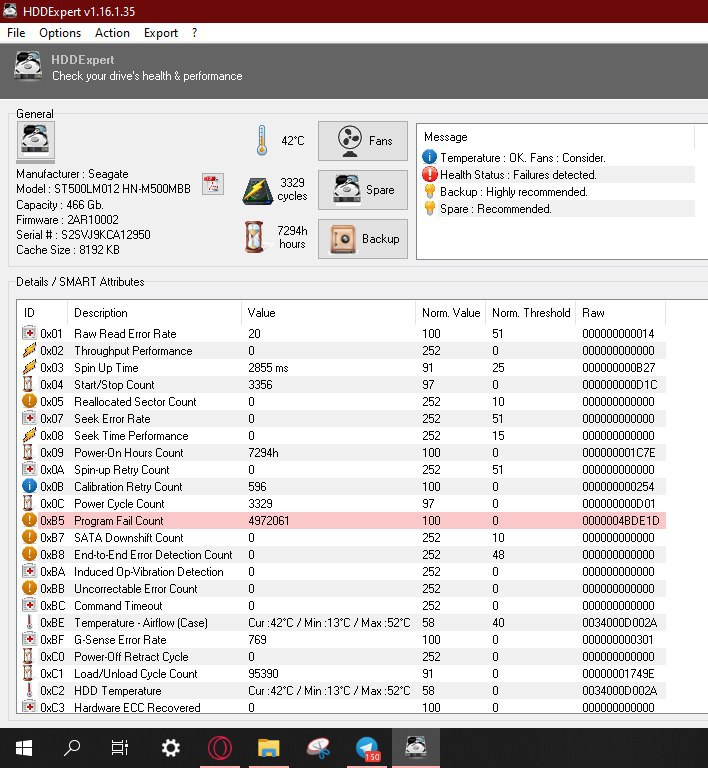Screen dimensions: 708x768
Task: Click icon of Start/Stop Count row
Action: (28, 384)
